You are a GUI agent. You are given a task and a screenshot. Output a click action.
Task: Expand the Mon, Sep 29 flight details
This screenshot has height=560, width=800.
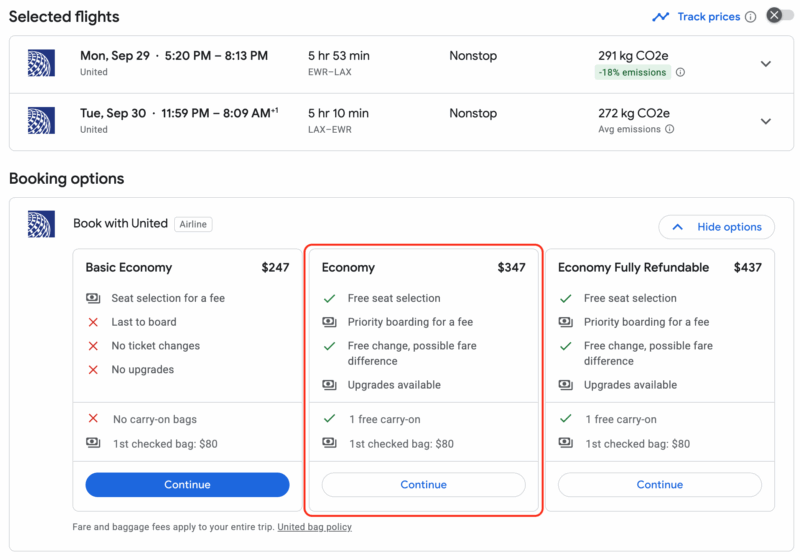765,64
